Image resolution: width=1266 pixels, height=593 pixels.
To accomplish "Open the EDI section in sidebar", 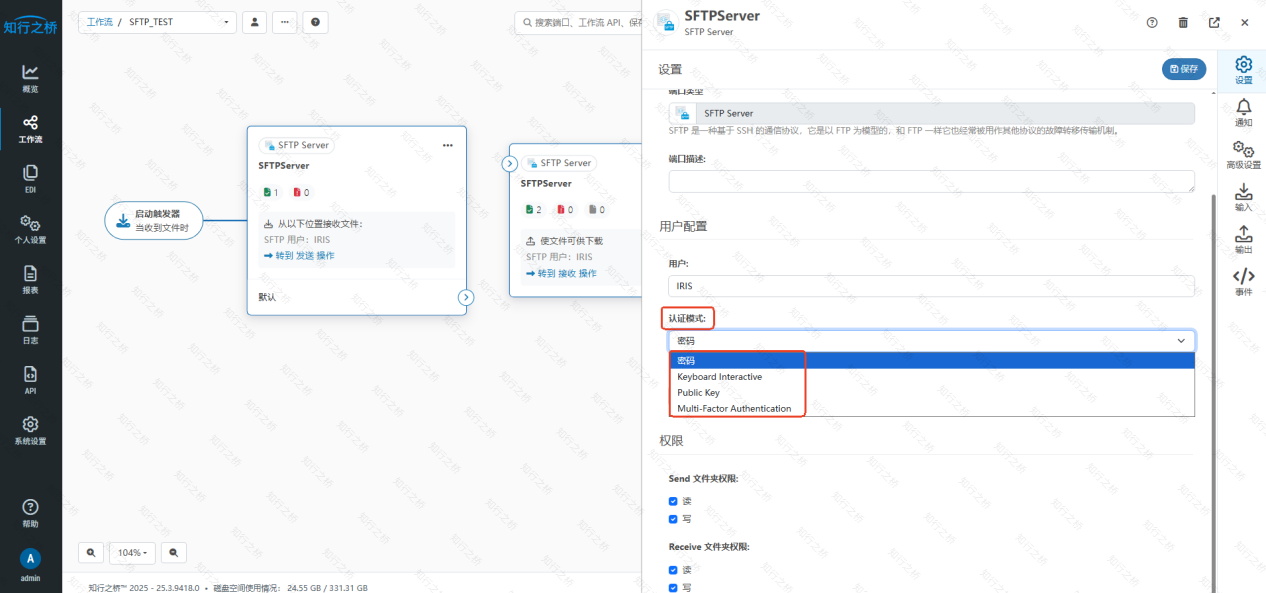I will coord(30,178).
